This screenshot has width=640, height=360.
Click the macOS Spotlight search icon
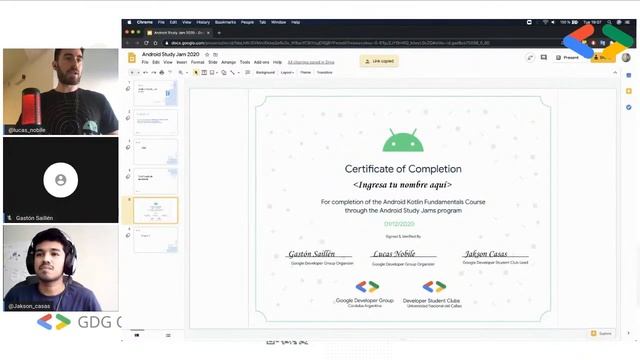pos(609,22)
